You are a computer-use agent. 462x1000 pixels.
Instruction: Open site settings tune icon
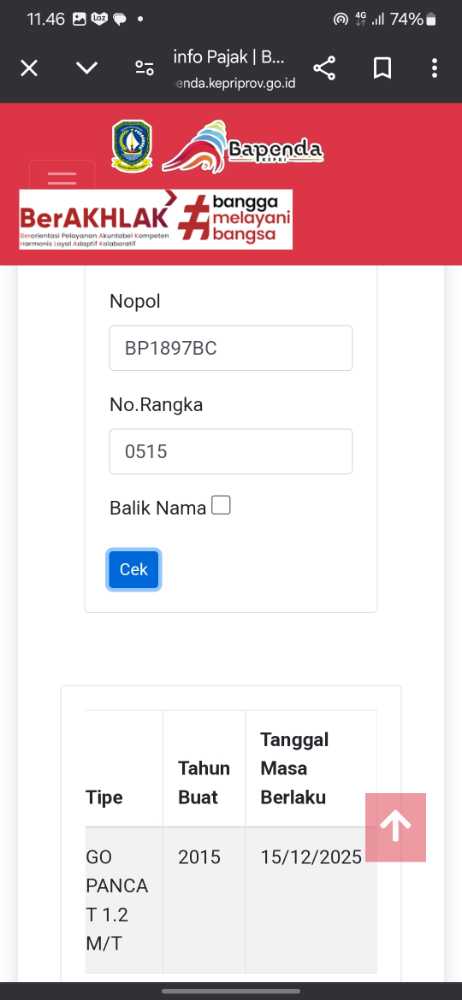pyautogui.click(x=145, y=68)
